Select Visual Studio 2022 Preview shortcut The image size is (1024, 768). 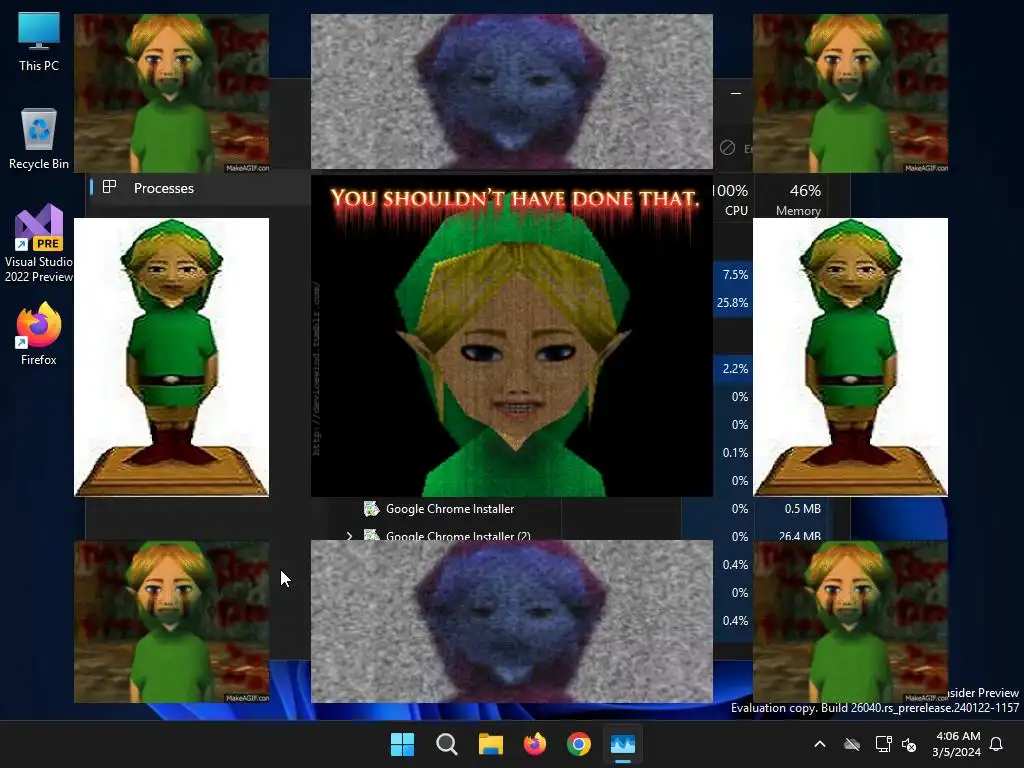[x=39, y=244]
